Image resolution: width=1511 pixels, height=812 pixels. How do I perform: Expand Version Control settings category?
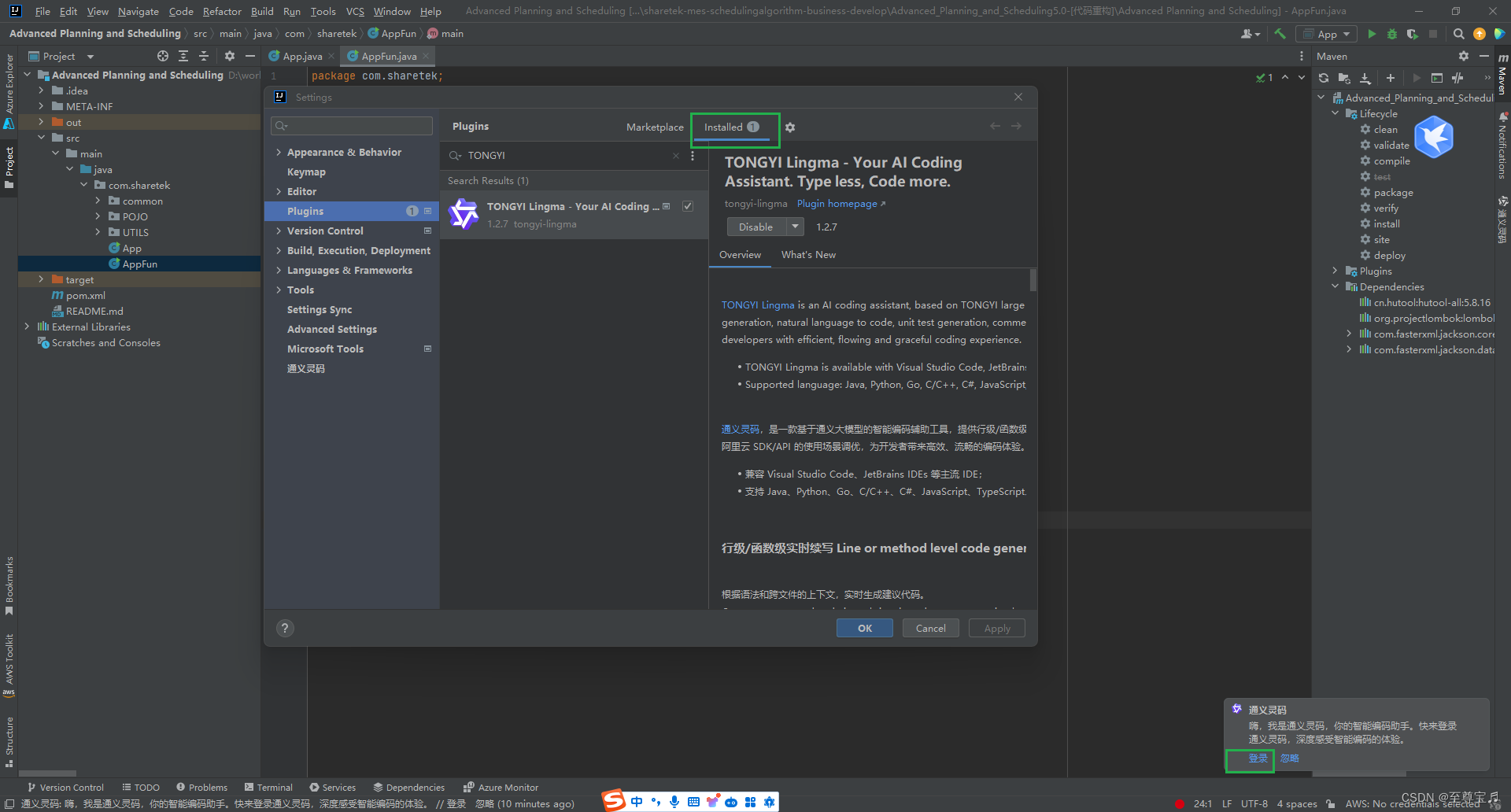coord(278,231)
